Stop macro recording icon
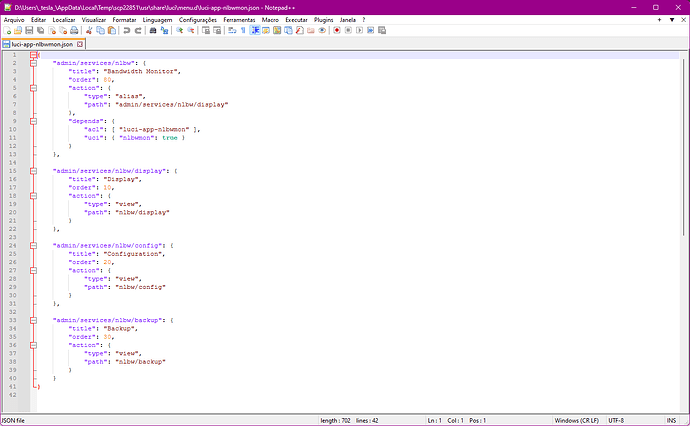The height and width of the screenshot is (426, 690). (348, 30)
